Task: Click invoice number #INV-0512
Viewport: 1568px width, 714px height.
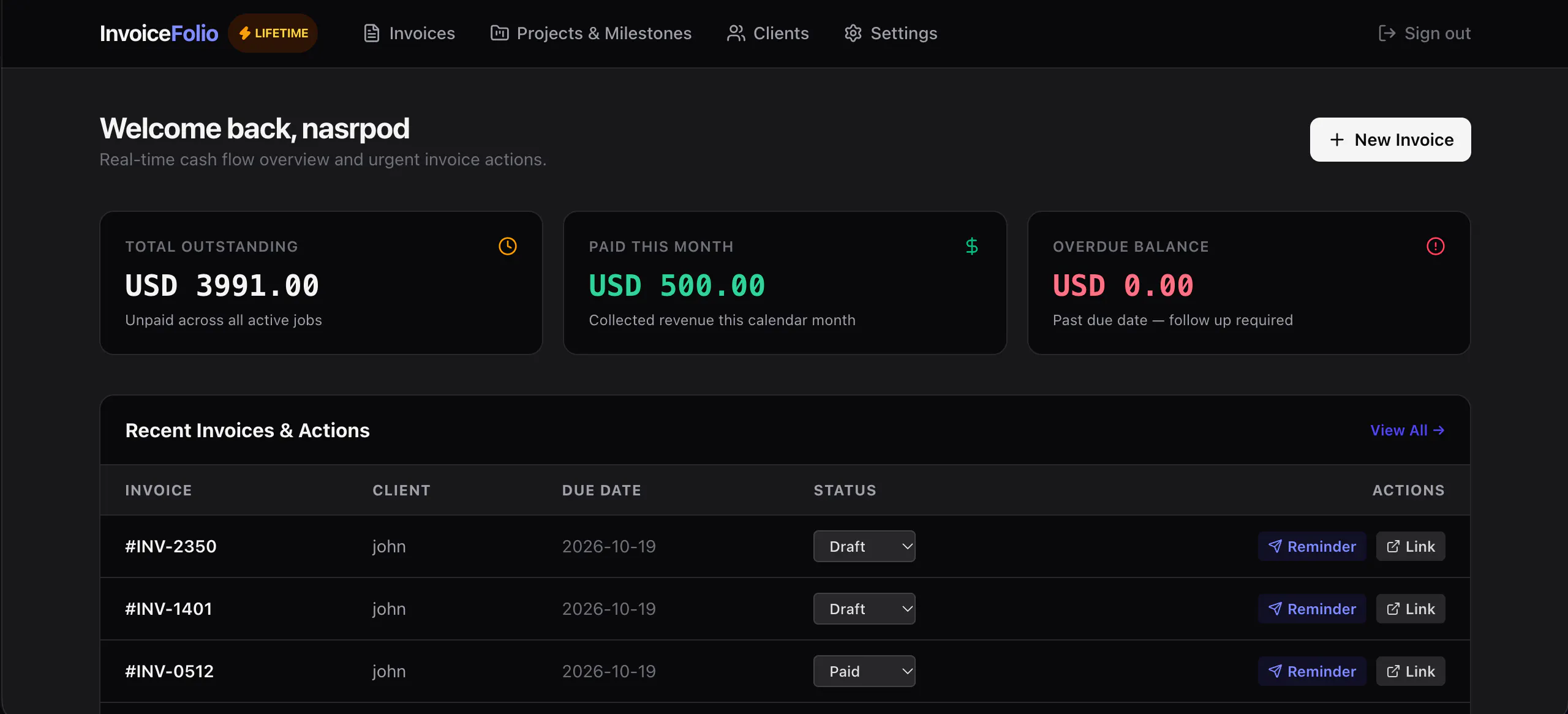Action: [x=170, y=671]
